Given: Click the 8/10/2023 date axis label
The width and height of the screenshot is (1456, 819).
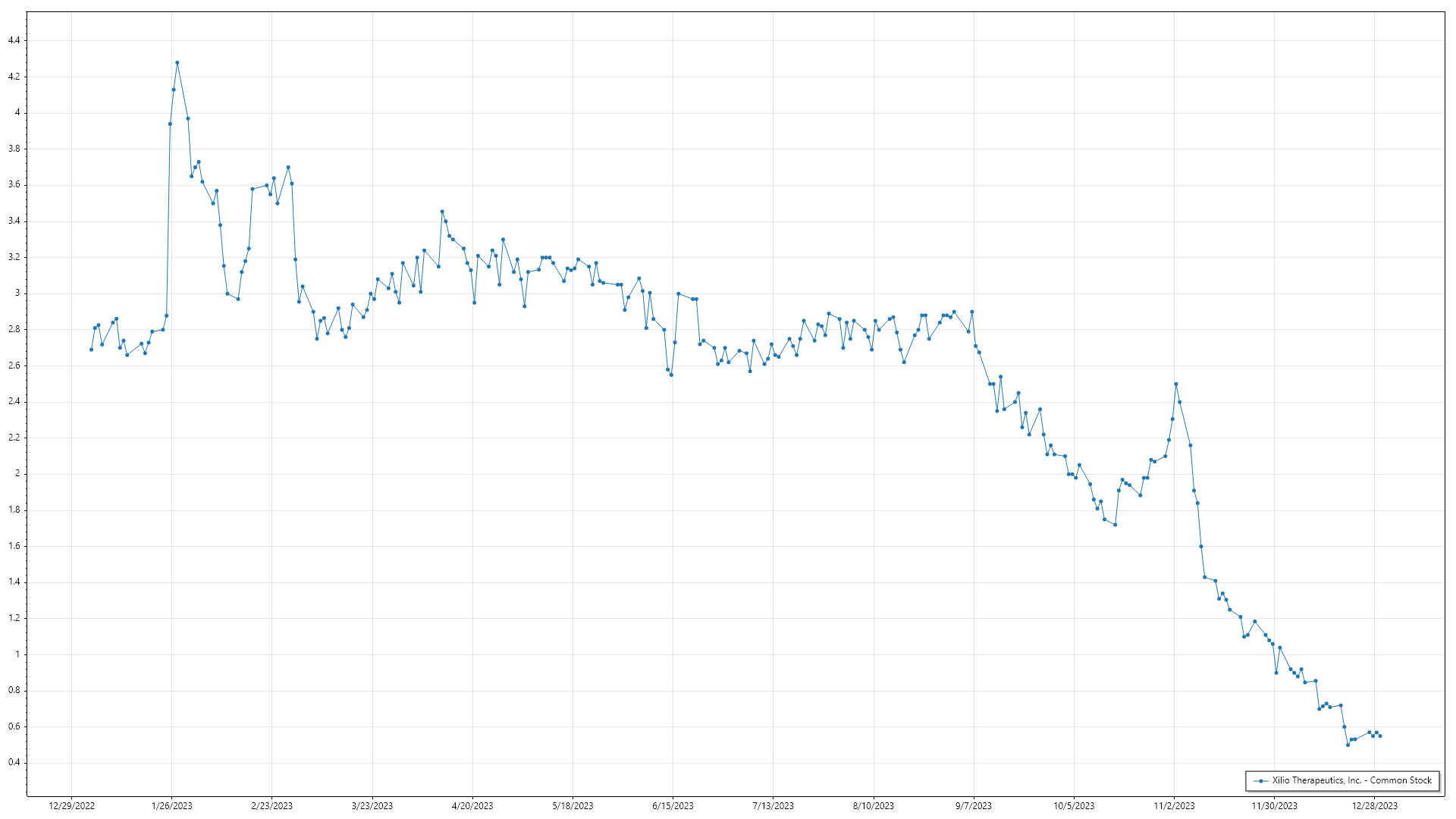Looking at the screenshot, I should click(x=873, y=806).
